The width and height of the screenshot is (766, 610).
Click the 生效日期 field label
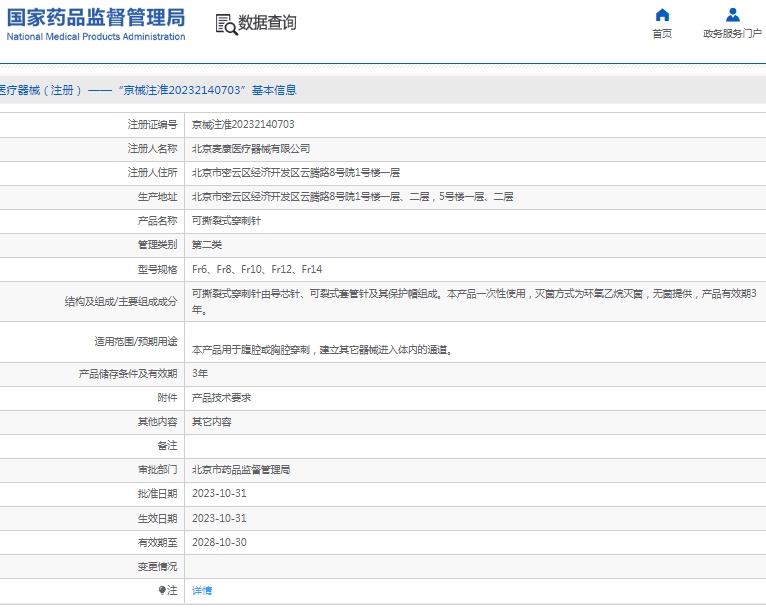(157, 518)
